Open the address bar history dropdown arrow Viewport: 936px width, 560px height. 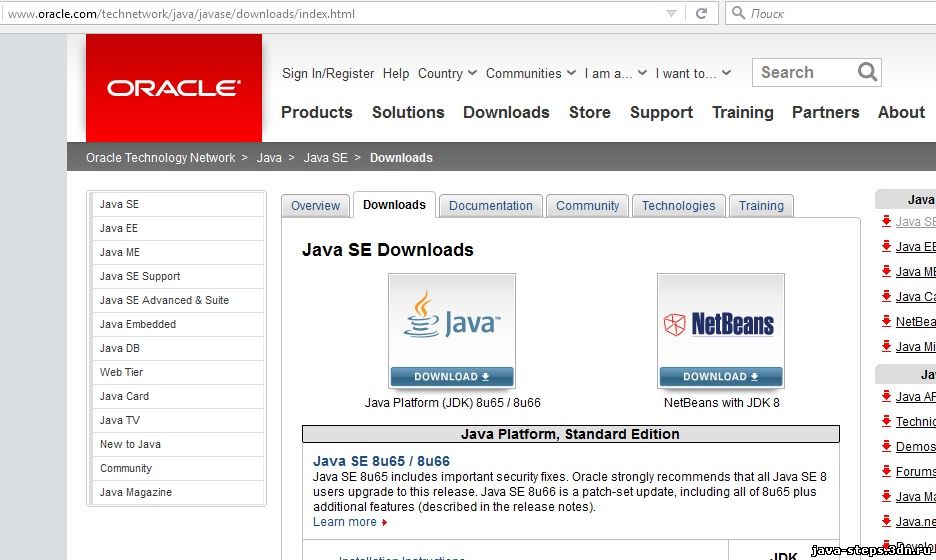click(672, 13)
